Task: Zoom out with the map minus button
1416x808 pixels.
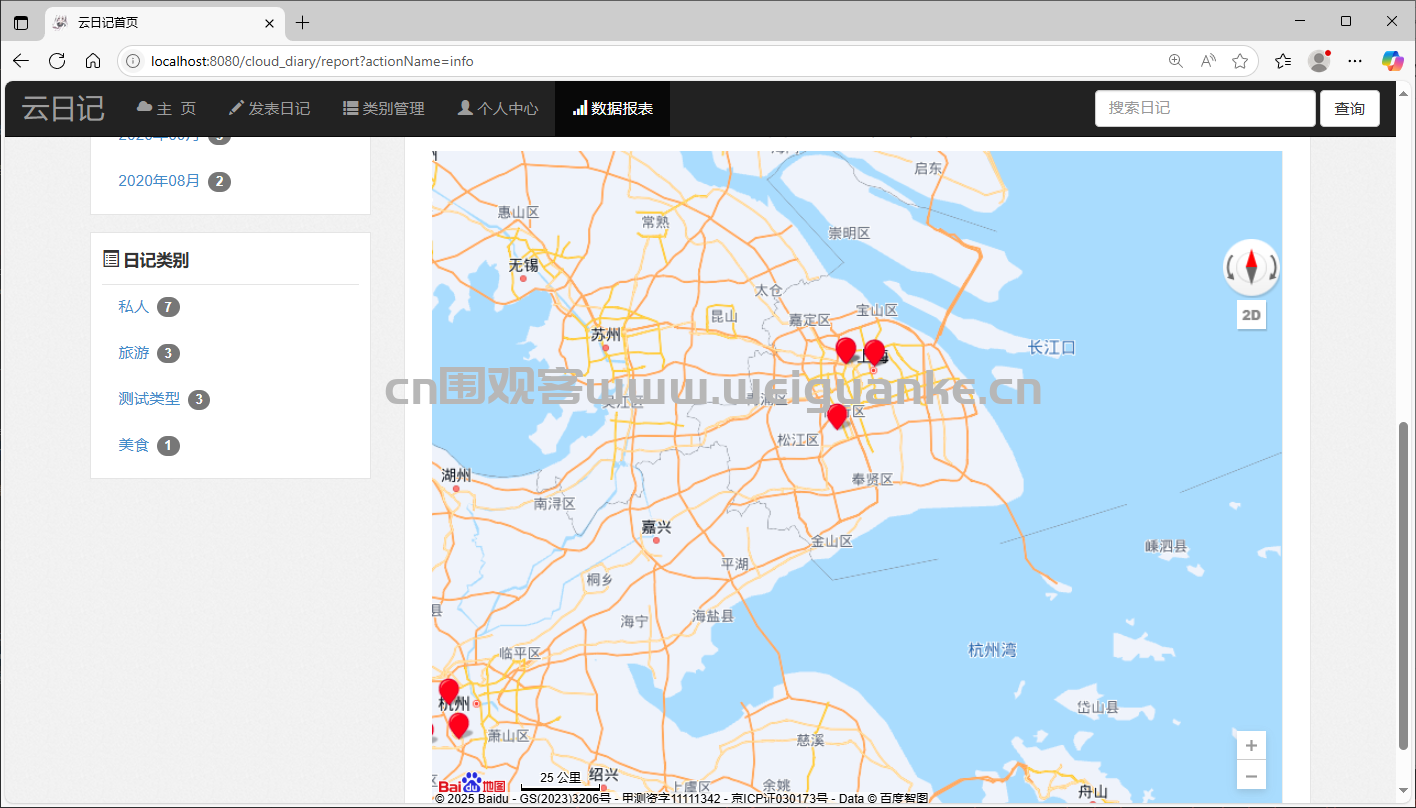Action: [1251, 775]
